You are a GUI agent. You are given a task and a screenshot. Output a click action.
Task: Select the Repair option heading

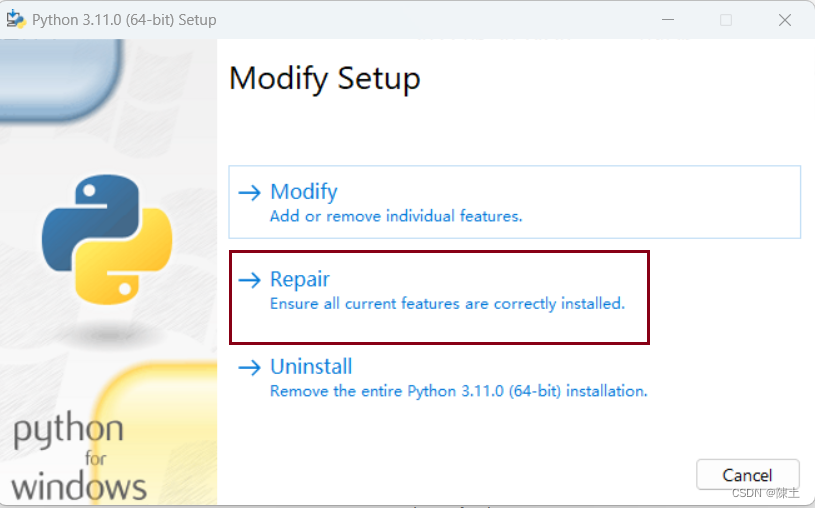(299, 279)
